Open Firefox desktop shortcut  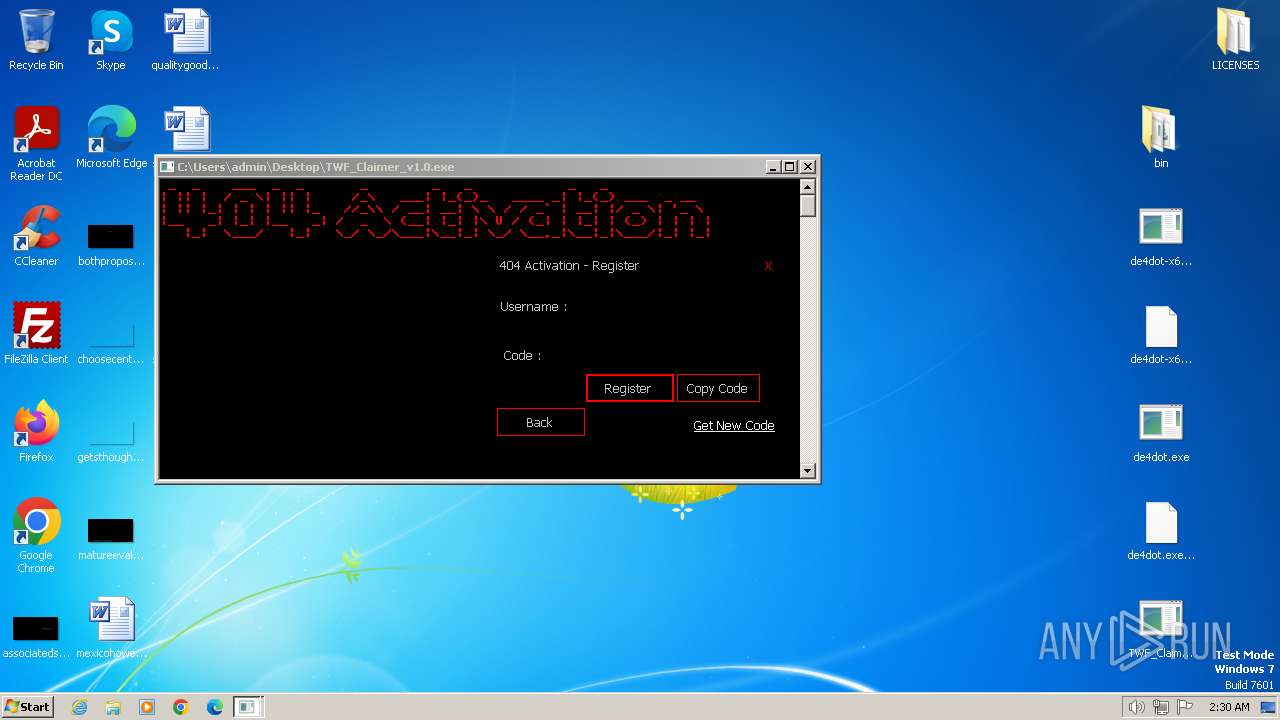coord(36,431)
